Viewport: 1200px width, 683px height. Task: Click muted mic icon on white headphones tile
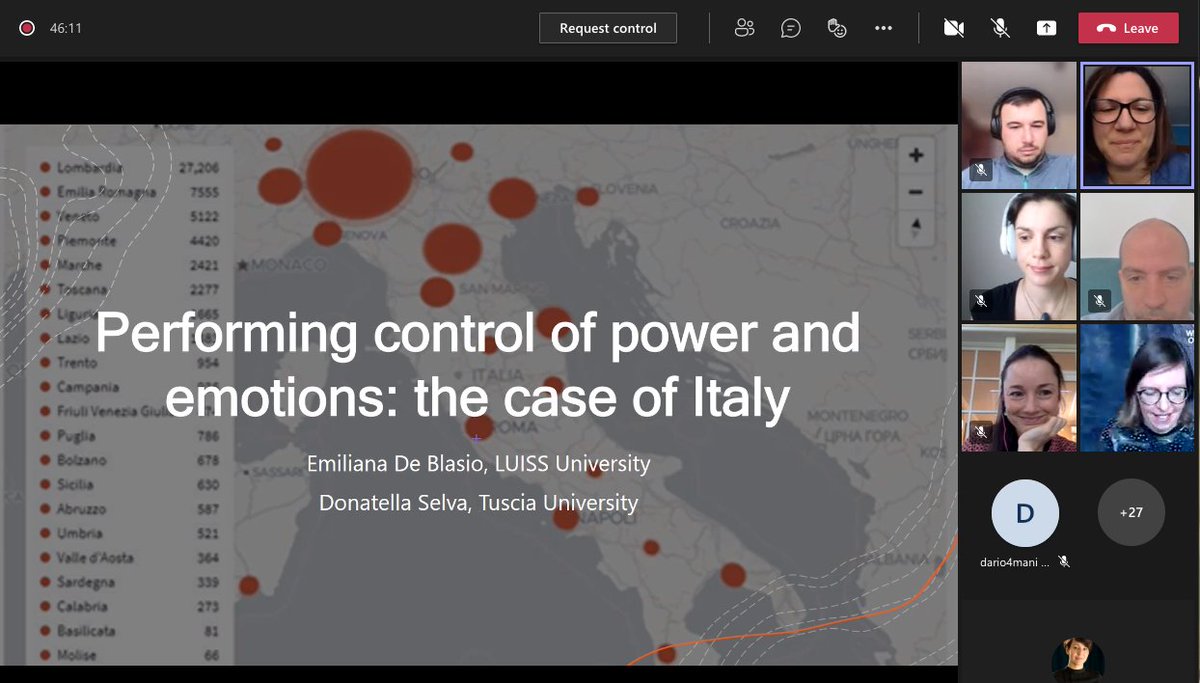tap(981, 300)
